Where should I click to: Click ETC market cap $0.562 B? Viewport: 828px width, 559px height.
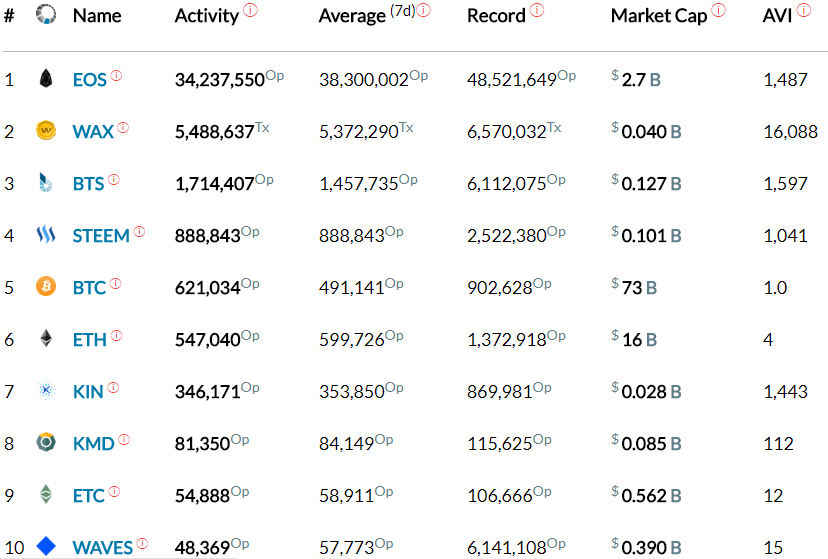click(646, 495)
